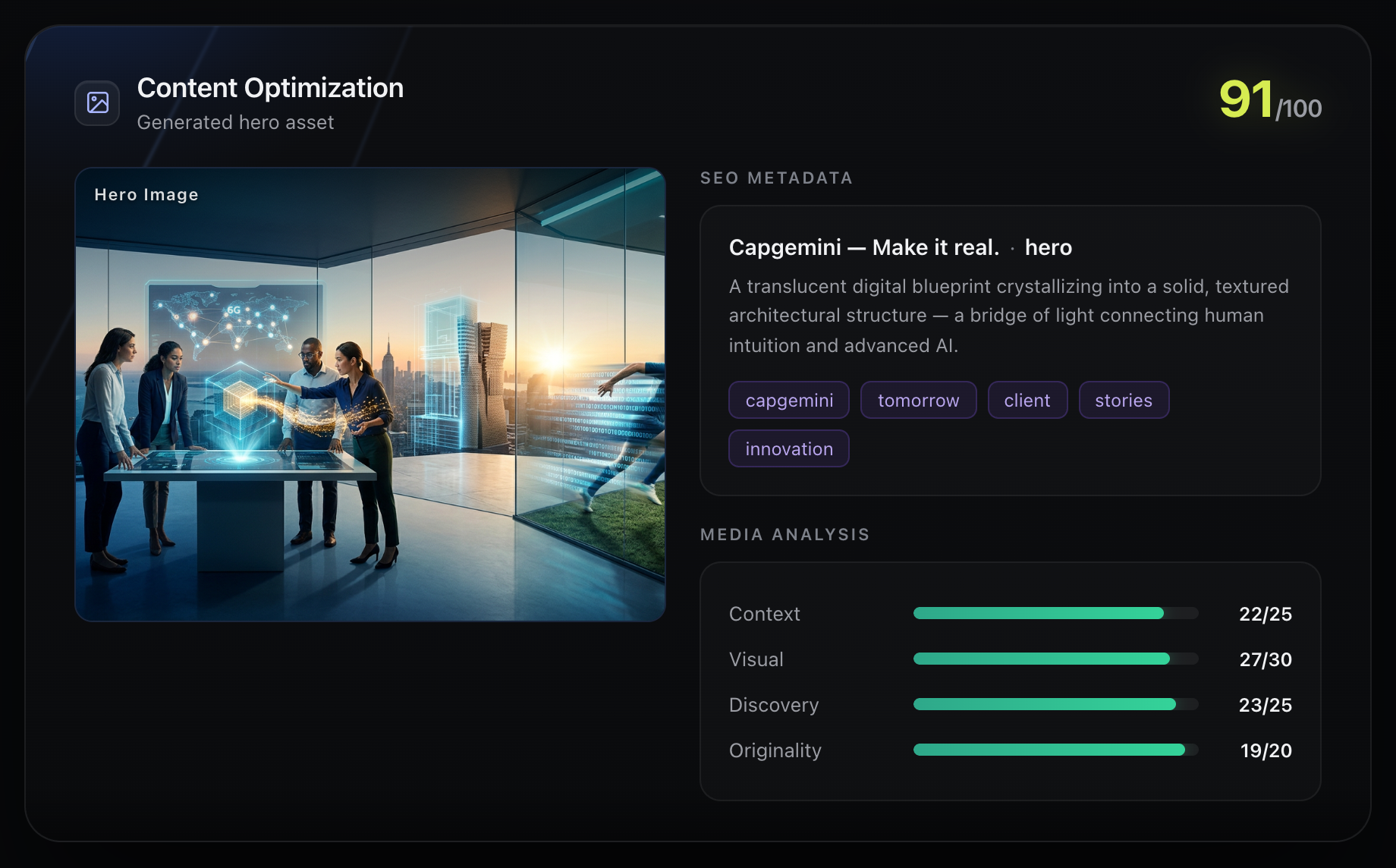
Task: Open the generated hero image thumbnail
Action: (370, 395)
